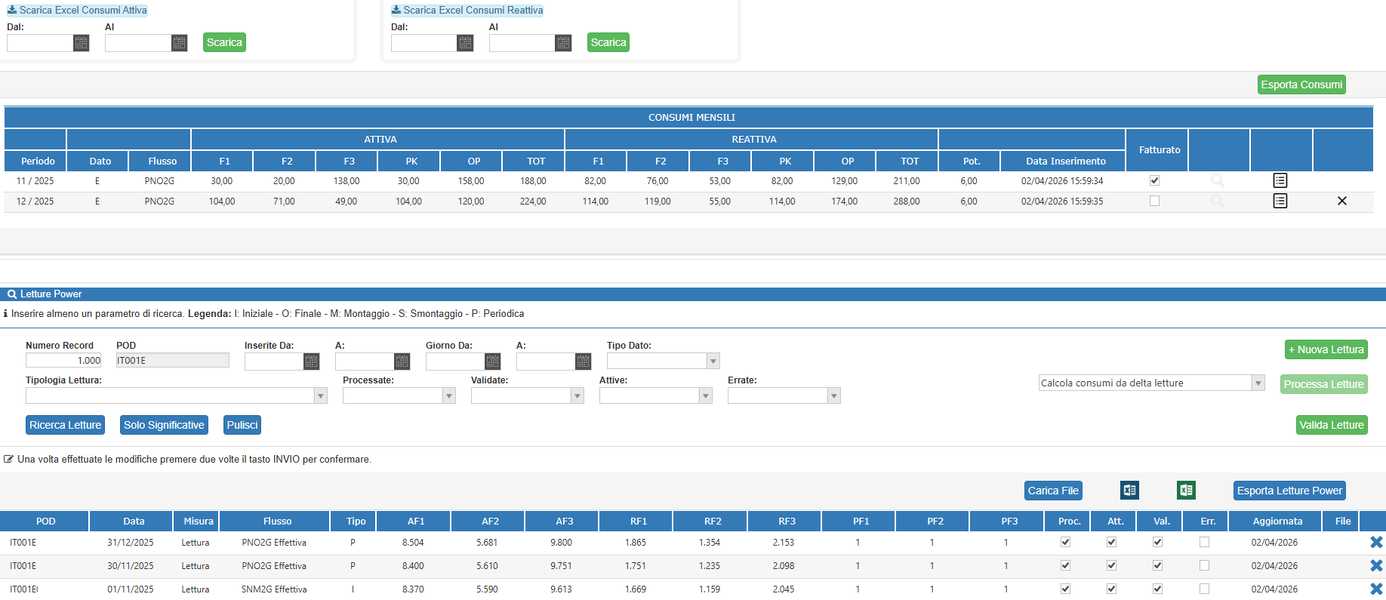Viewport: 1386px width, 600px height.
Task: Click the Ricerca Letture button
Action: (66, 425)
